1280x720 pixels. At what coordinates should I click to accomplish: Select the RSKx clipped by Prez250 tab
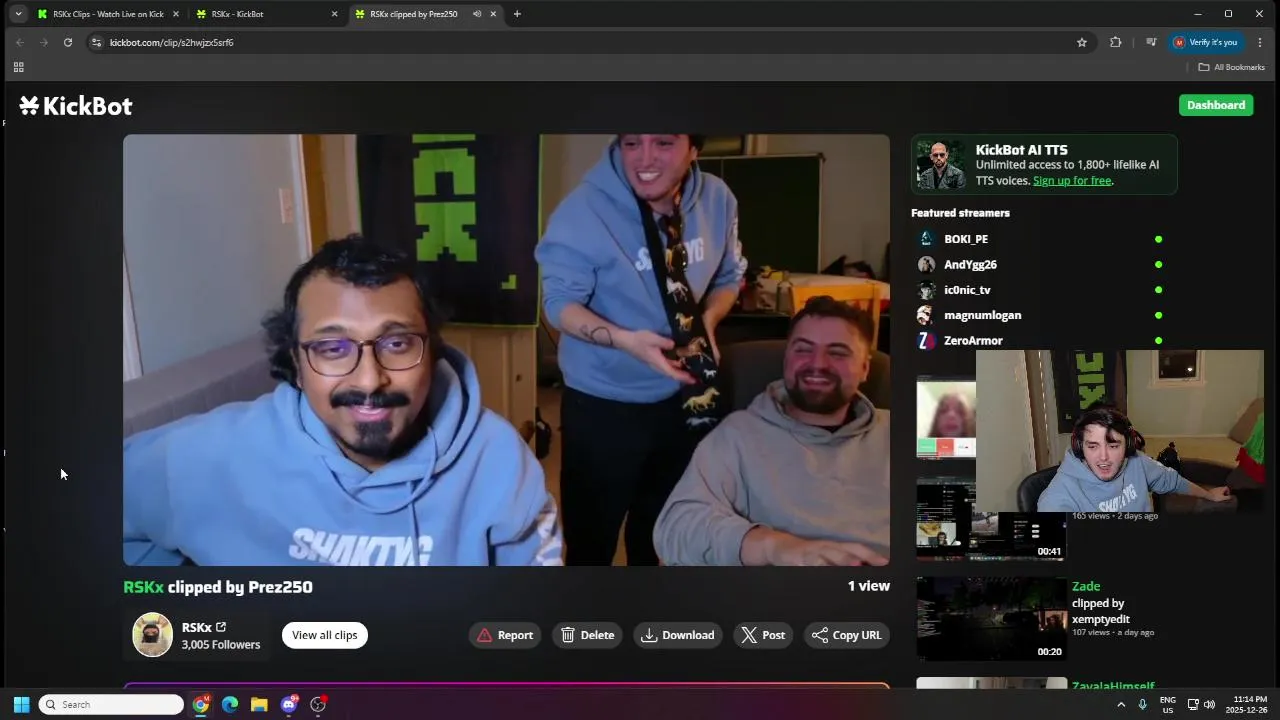(x=413, y=14)
